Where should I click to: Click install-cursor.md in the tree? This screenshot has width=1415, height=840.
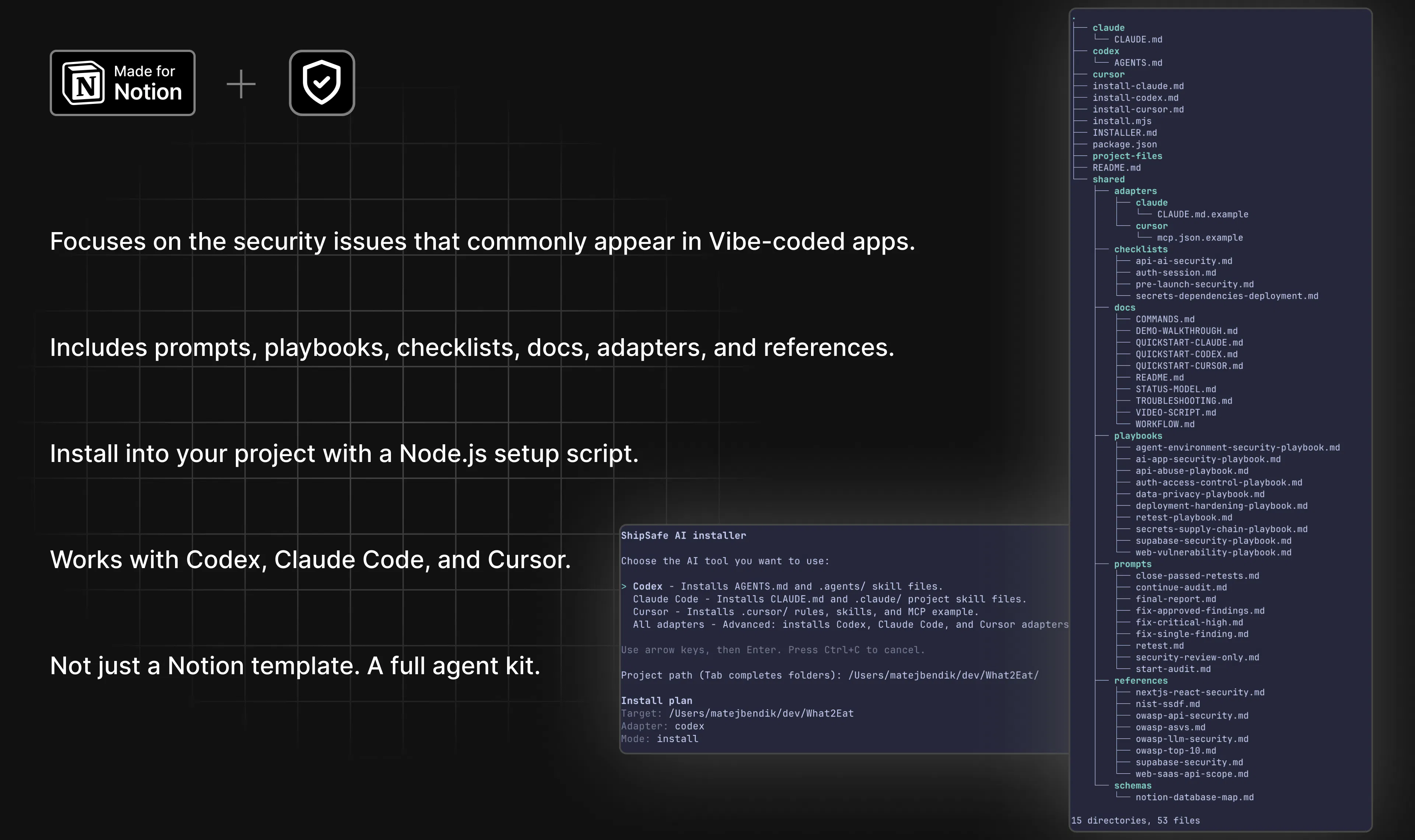pos(1138,109)
